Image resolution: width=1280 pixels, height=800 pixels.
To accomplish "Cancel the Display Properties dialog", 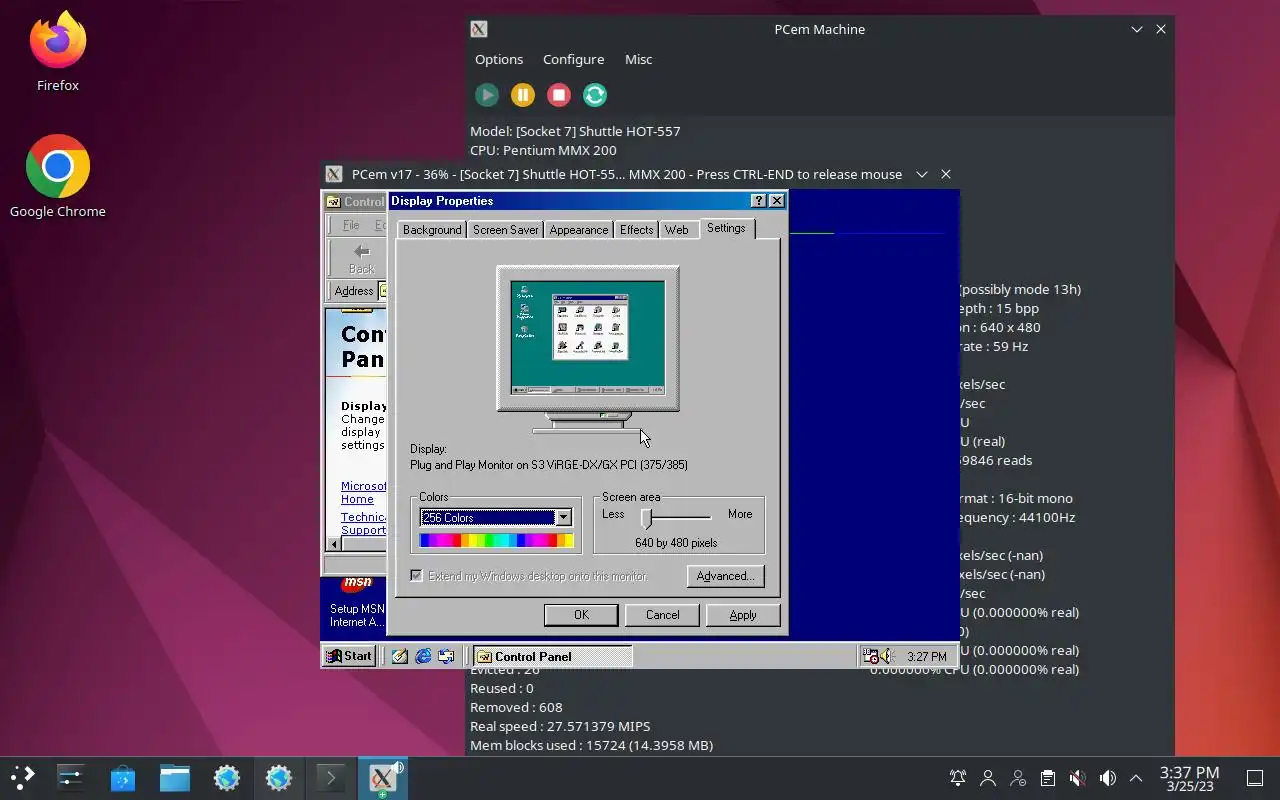I will 662,615.
